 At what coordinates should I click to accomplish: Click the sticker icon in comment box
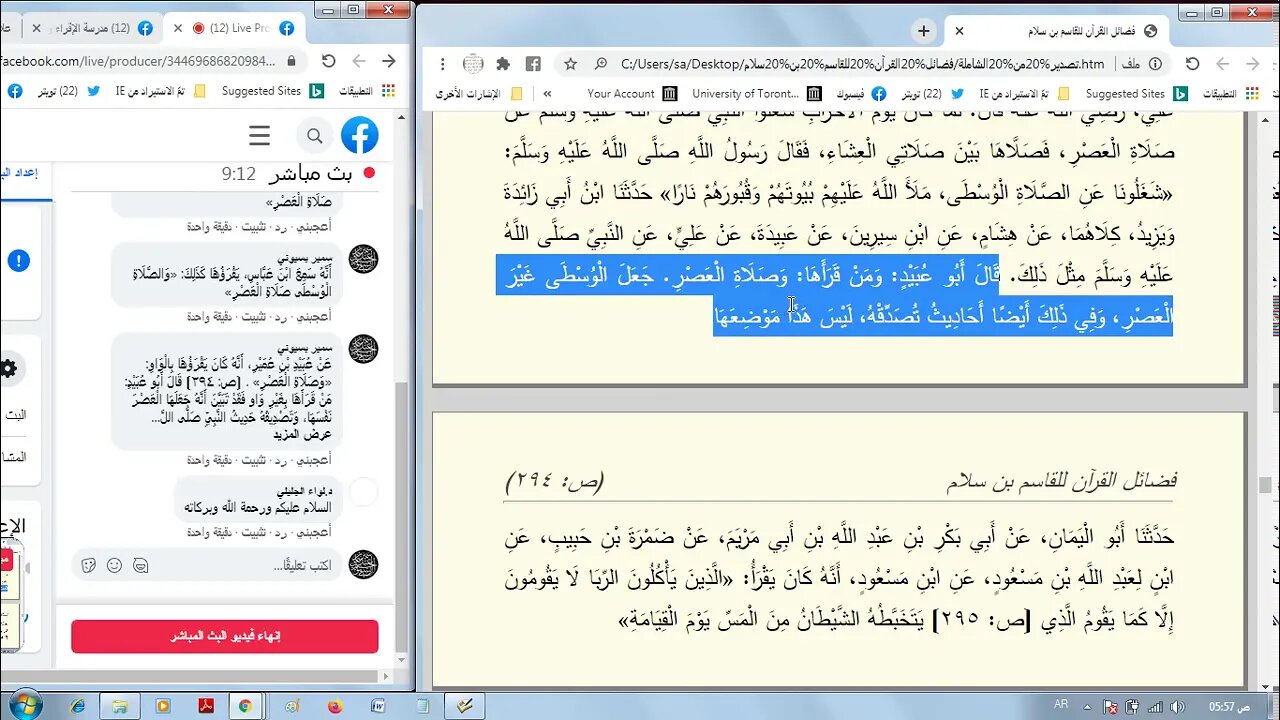coord(88,565)
